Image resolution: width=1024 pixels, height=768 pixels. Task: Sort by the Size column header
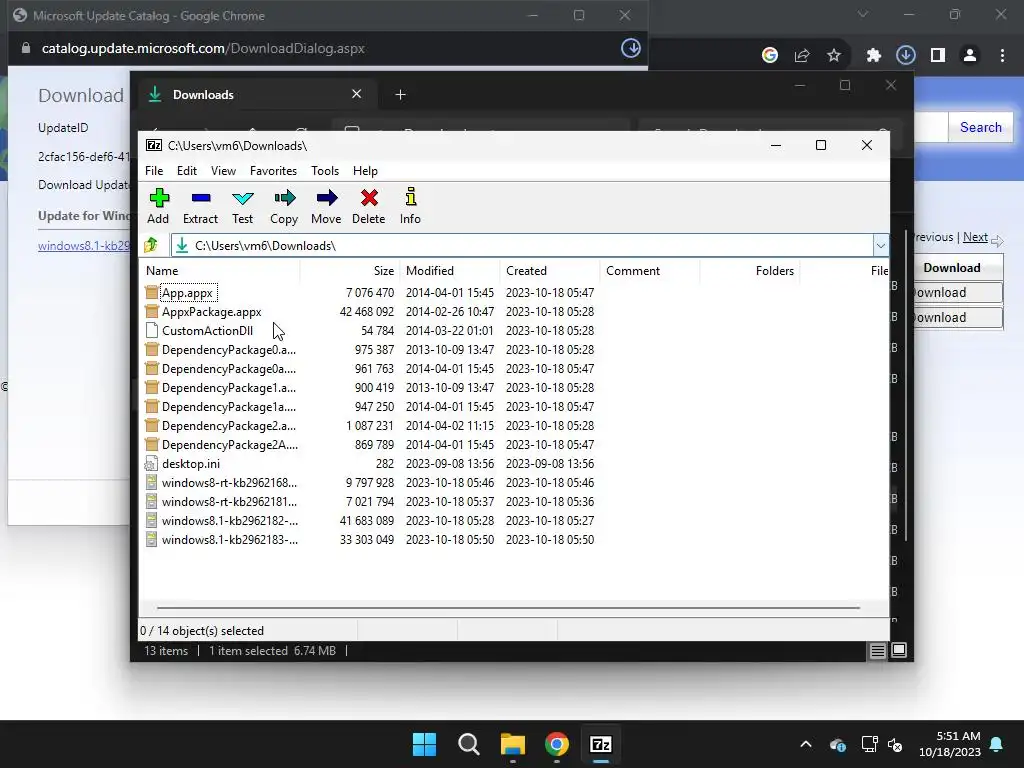coord(349,270)
